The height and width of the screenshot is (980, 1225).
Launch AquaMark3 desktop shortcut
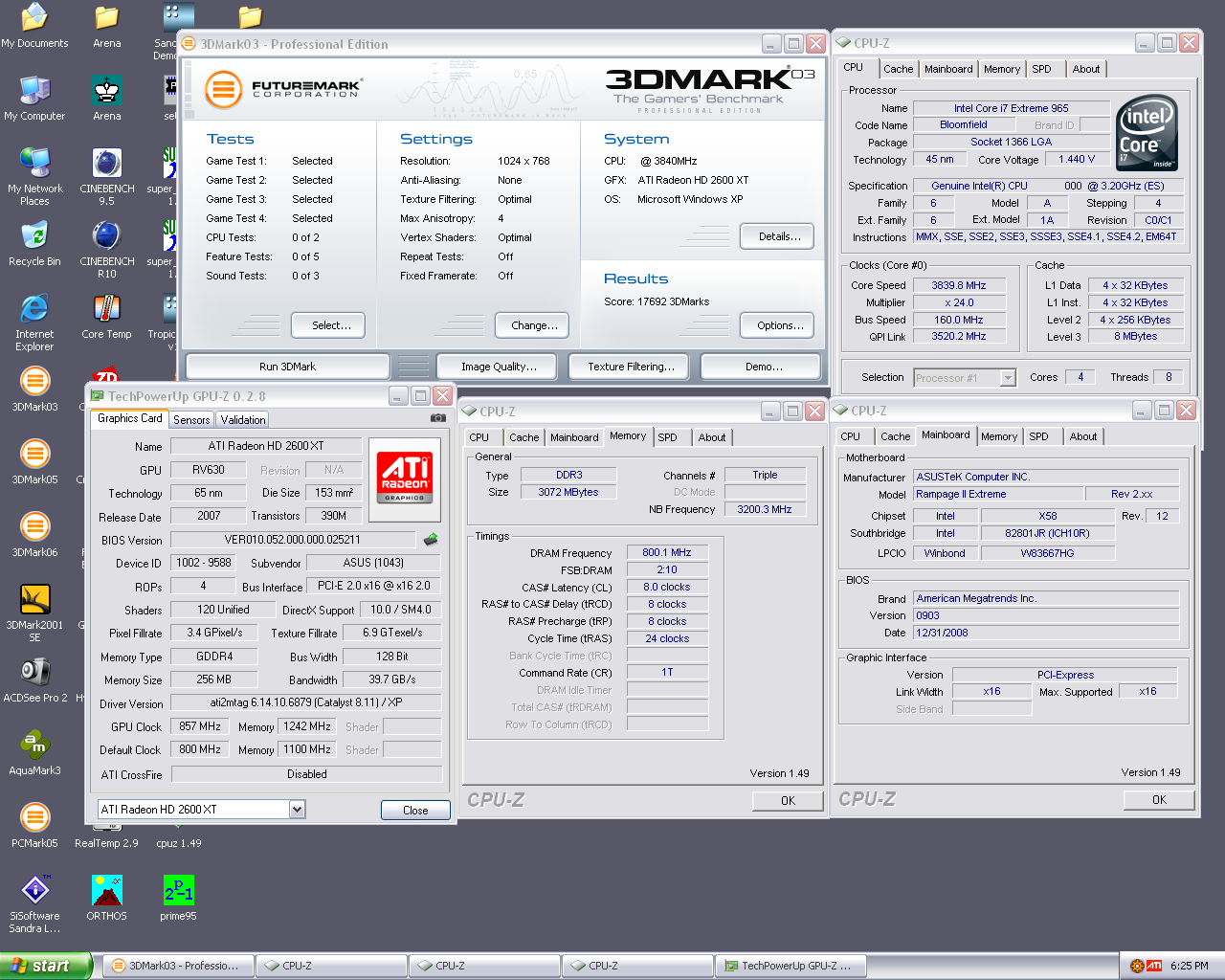(34, 753)
